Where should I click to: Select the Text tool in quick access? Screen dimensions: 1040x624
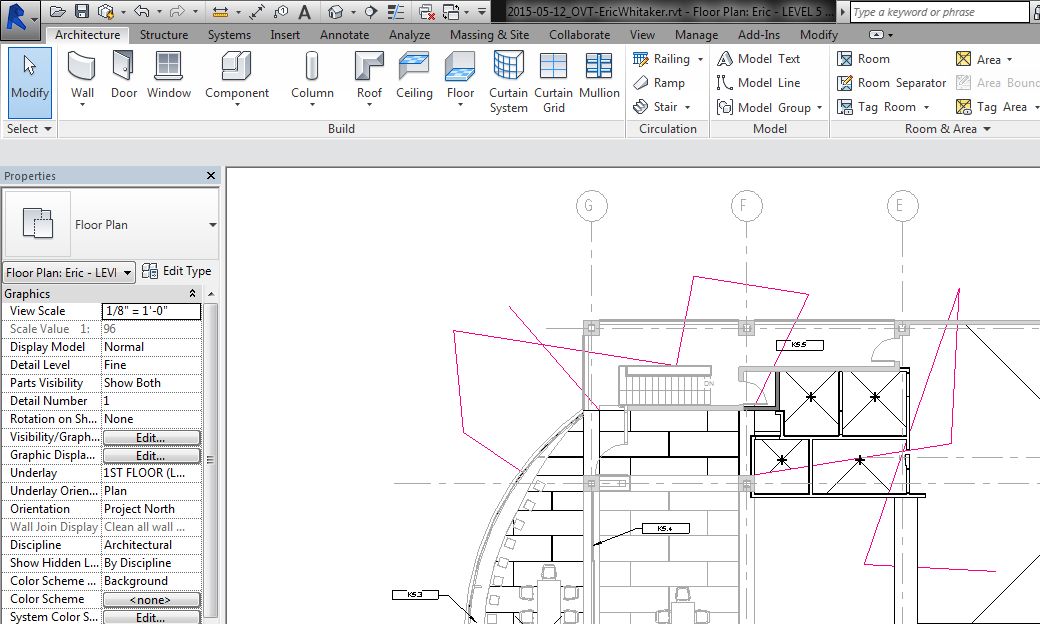coord(304,12)
